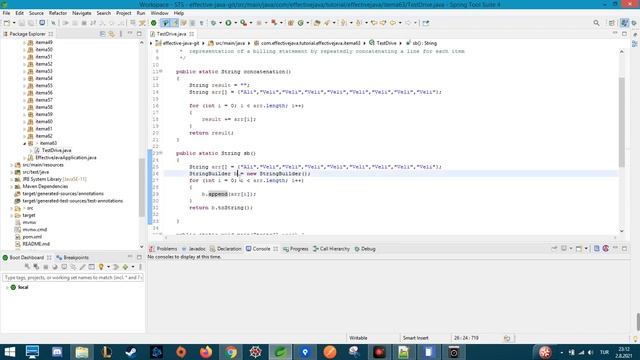Collapse all in Package Explorer
This screenshot has width=640, height=360.
point(102,34)
